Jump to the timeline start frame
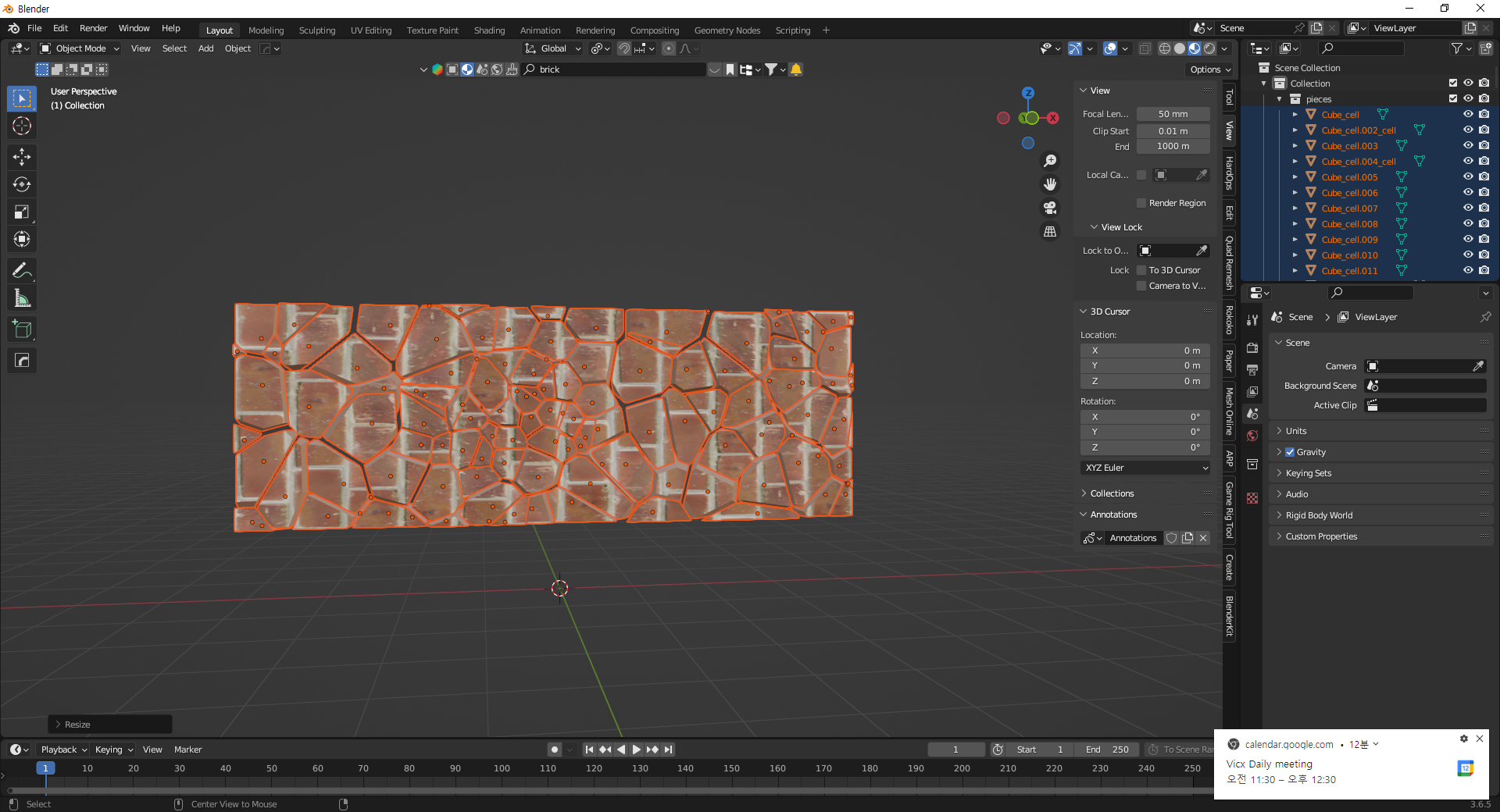Image resolution: width=1500 pixels, height=812 pixels. click(x=590, y=750)
